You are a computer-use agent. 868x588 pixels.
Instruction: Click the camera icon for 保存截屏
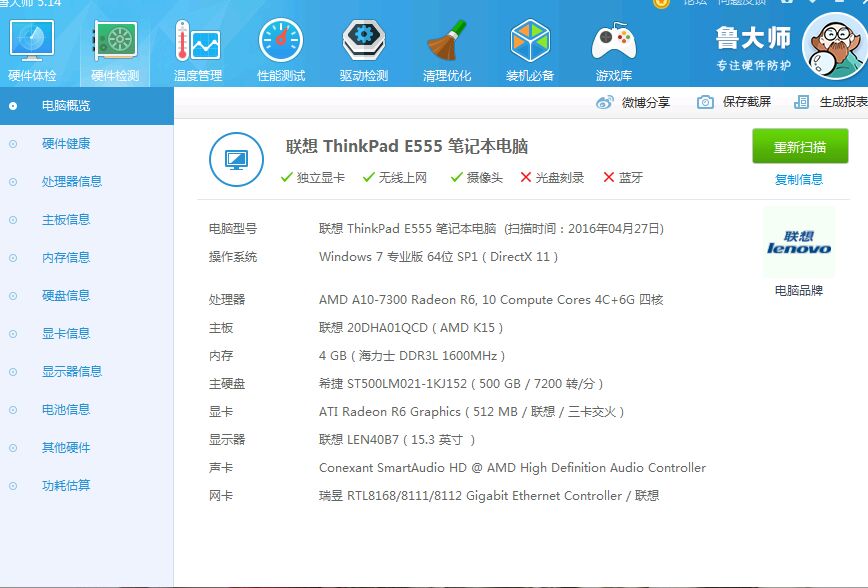click(705, 102)
